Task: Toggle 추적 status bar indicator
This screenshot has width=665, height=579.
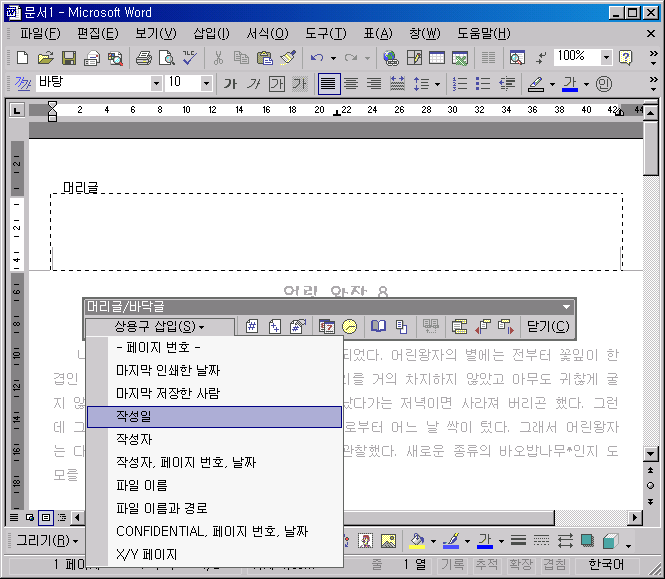Action: [x=486, y=565]
